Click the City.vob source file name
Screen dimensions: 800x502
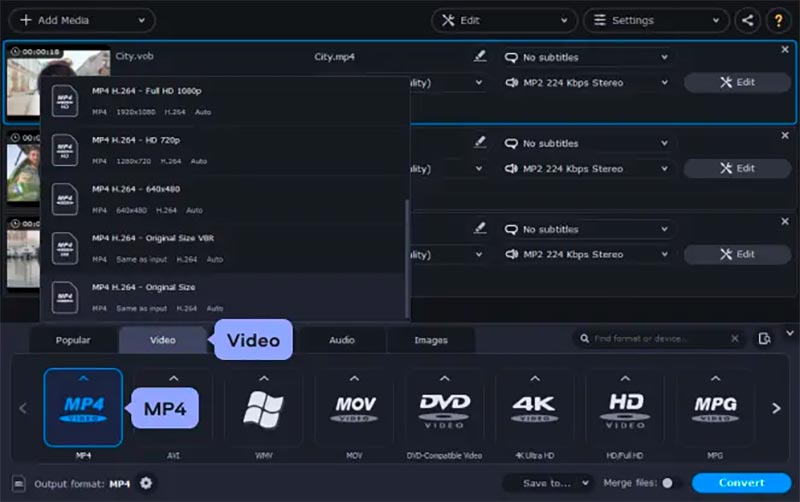[134, 56]
